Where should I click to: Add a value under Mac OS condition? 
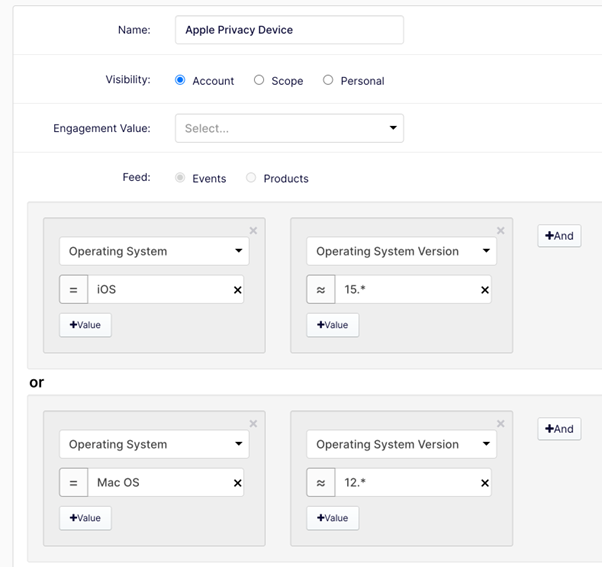coord(85,518)
